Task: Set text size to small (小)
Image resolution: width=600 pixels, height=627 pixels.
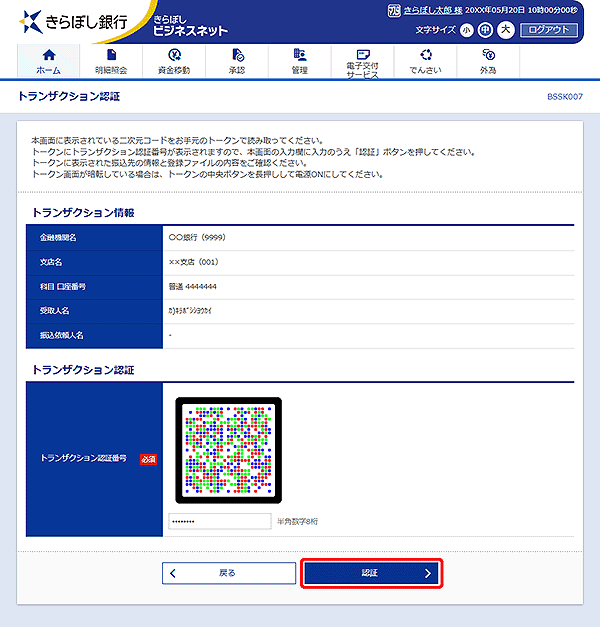Action: click(x=466, y=30)
